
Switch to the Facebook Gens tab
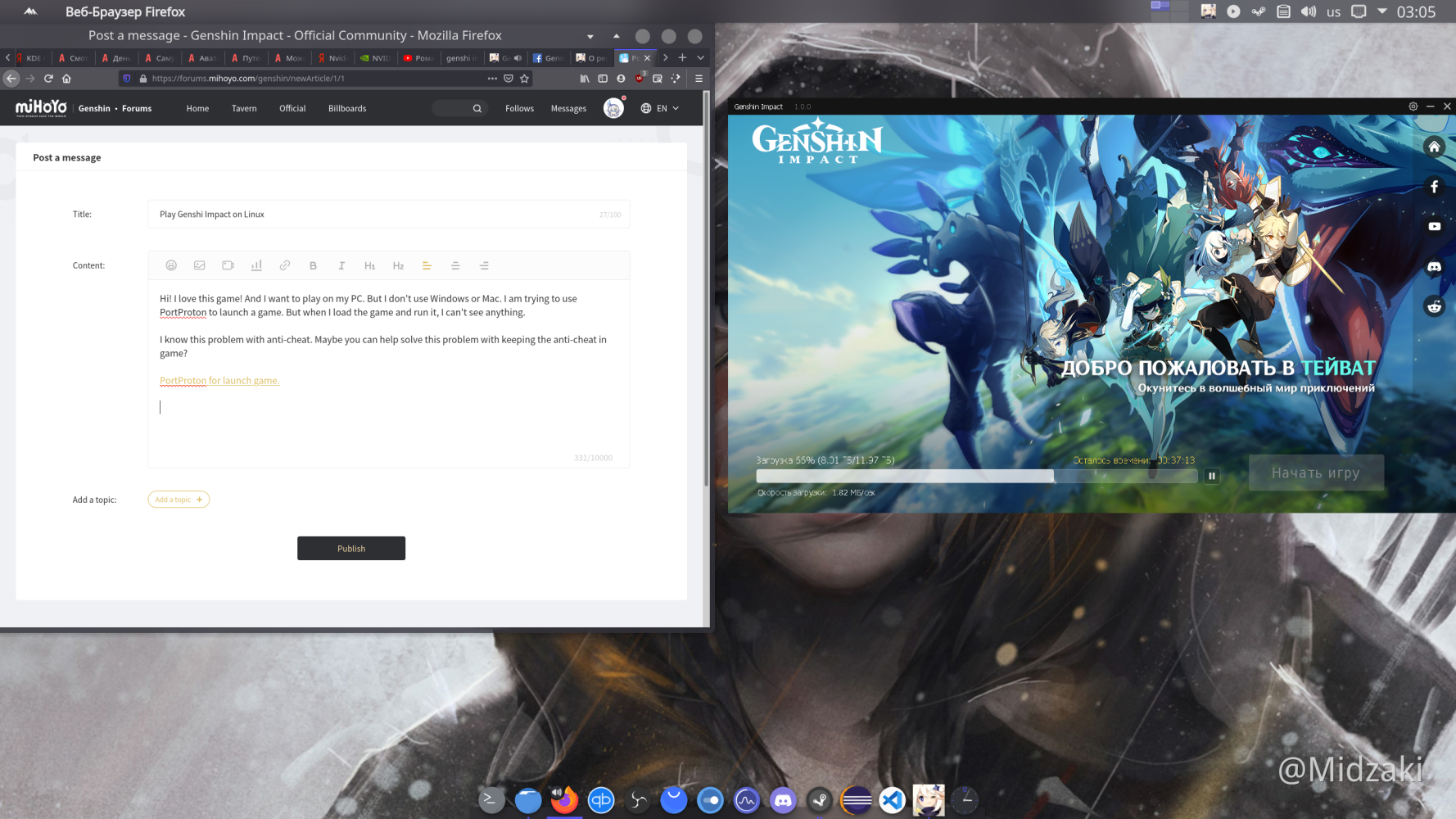tap(548, 57)
